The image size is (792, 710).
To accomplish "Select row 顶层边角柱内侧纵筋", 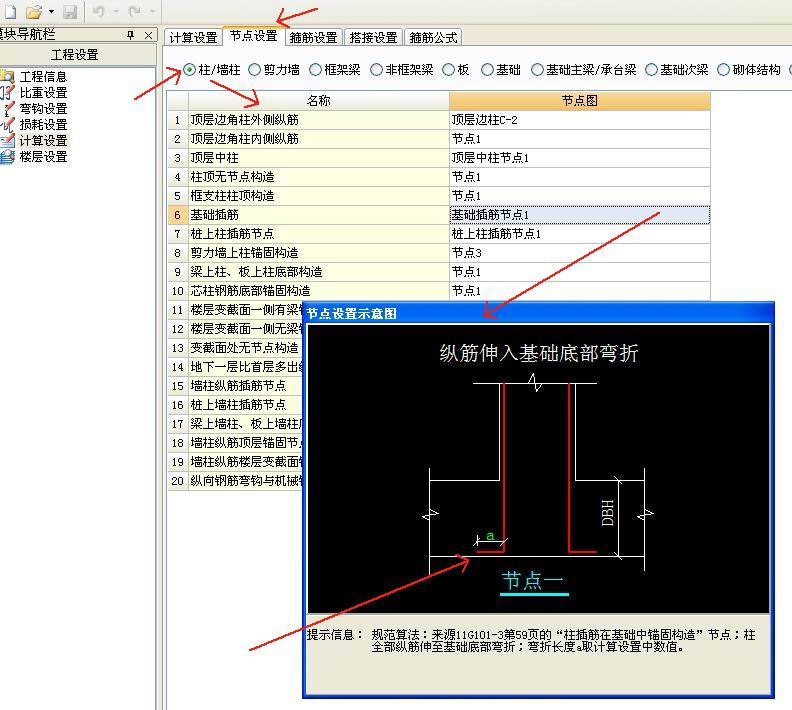I will pyautogui.click(x=319, y=139).
